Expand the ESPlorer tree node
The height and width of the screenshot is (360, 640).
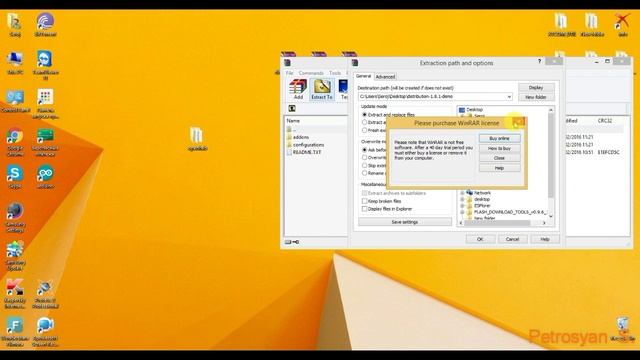coord(462,206)
